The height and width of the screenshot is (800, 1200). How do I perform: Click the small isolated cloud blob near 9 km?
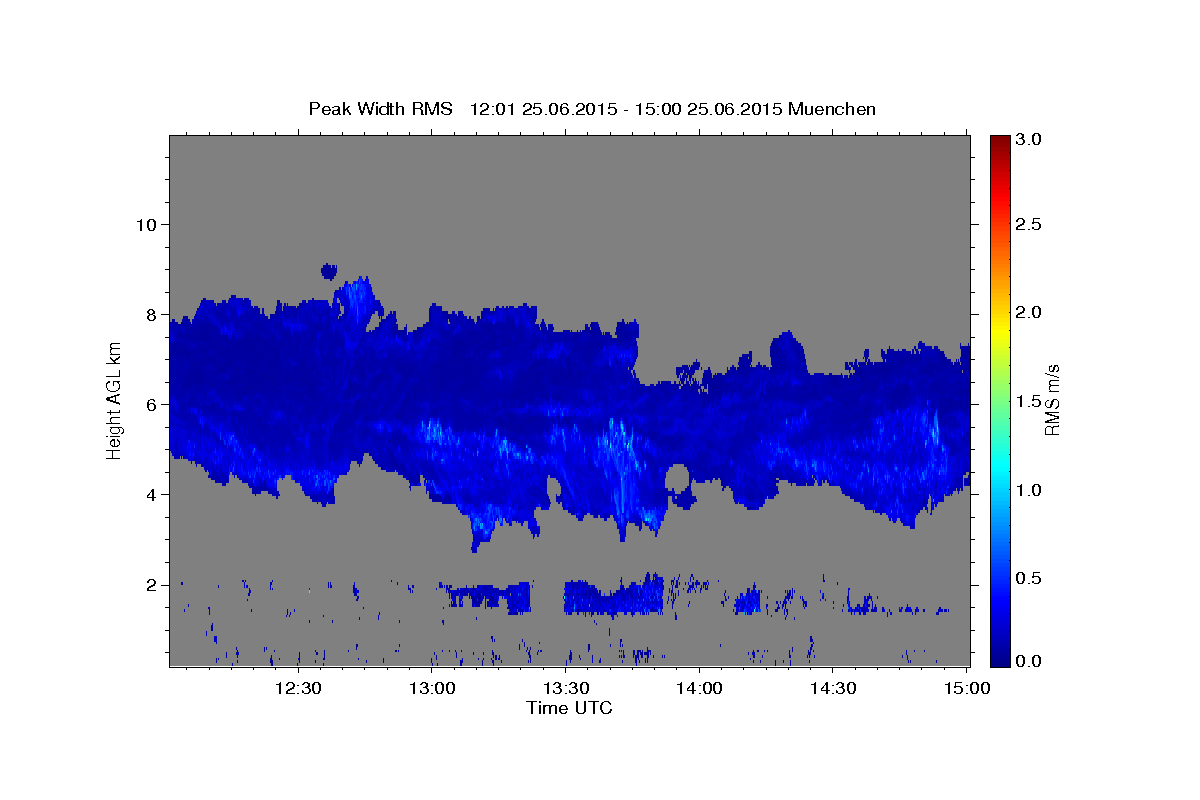pos(329,270)
